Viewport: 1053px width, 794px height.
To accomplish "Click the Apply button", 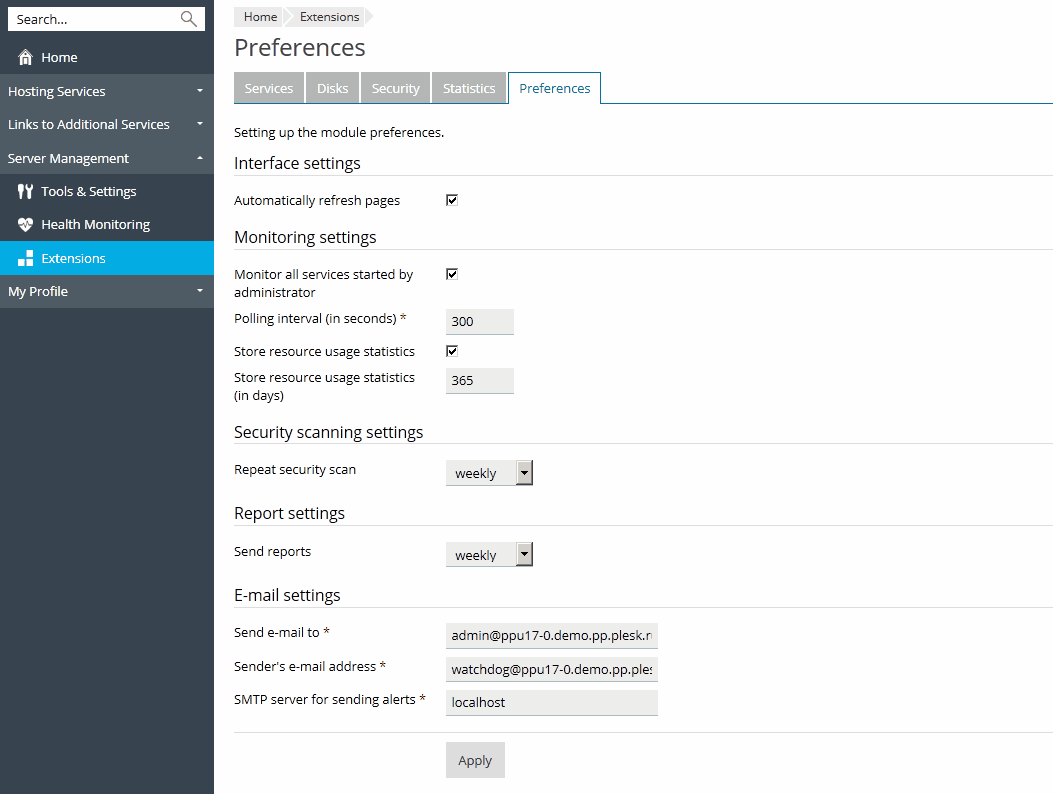I will click(x=475, y=760).
